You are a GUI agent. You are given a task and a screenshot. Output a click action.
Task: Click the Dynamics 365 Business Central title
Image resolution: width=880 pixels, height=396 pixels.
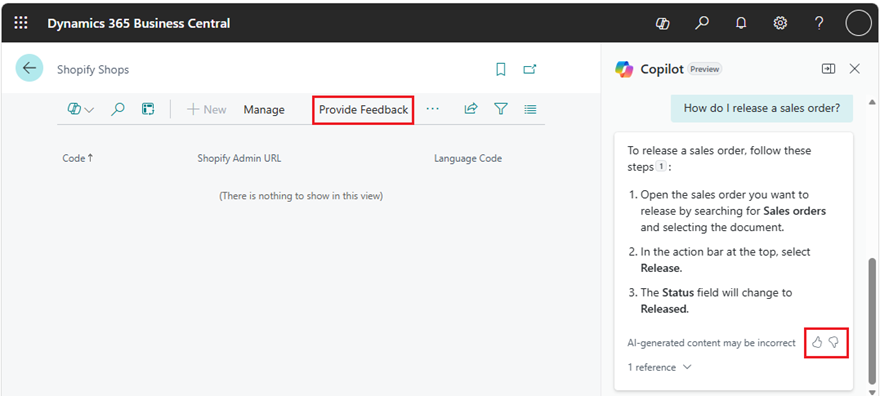click(x=139, y=24)
